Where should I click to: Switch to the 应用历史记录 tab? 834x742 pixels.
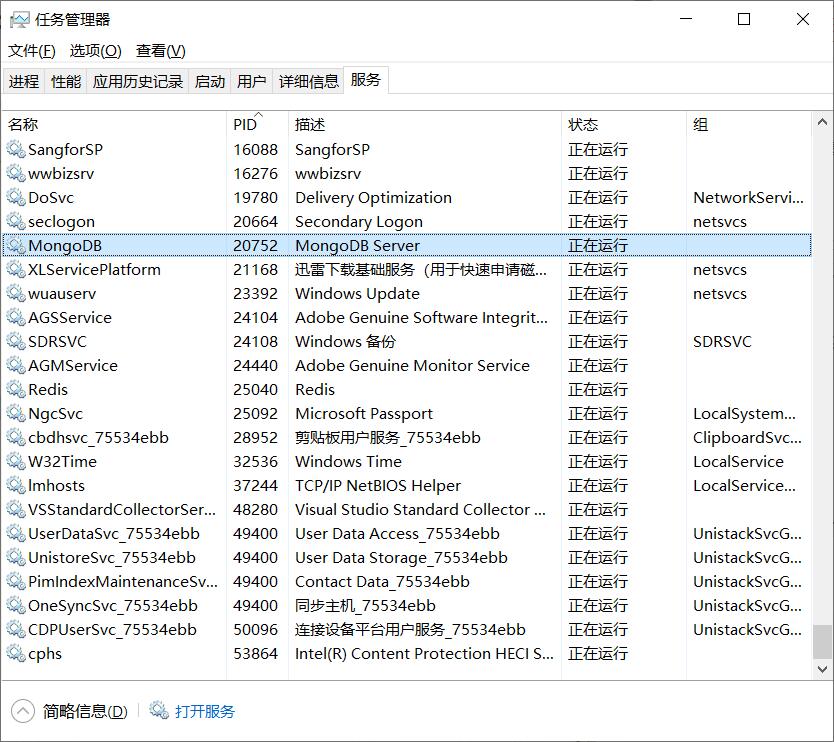pos(138,81)
